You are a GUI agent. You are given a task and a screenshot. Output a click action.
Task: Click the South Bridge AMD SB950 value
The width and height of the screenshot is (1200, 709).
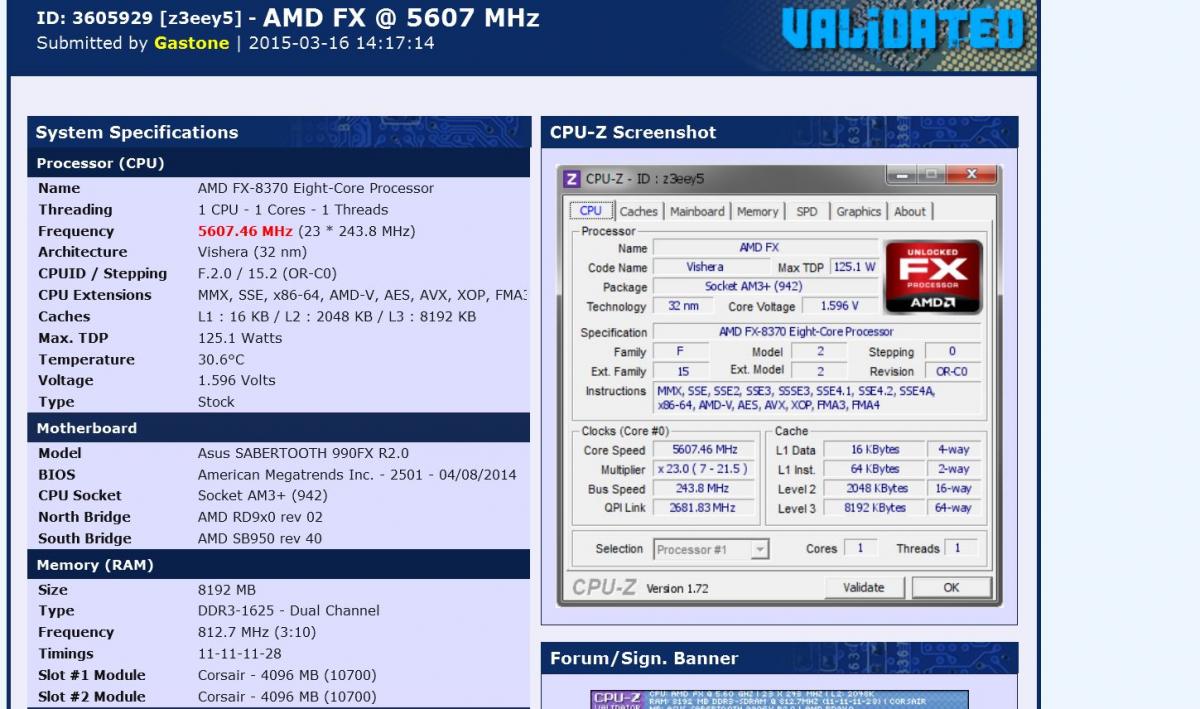tap(260, 539)
